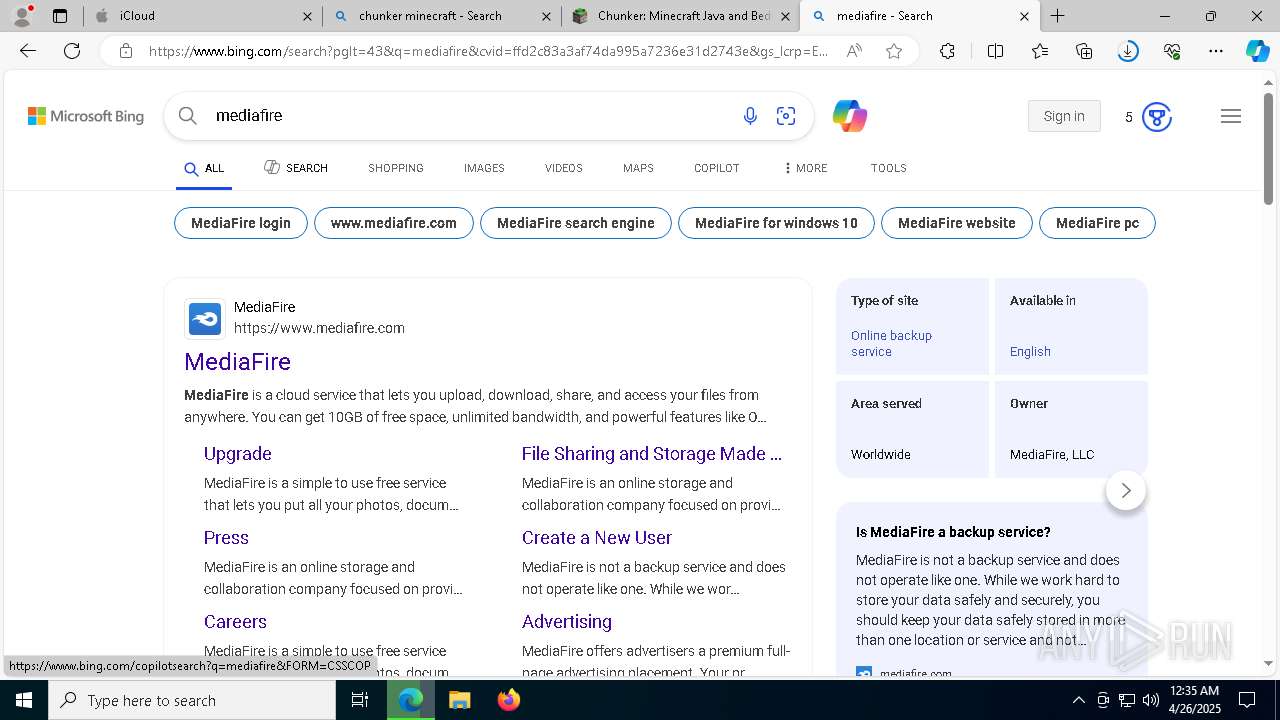This screenshot has height=720, width=1280.
Task: Click MediaFire pc suggestion chip
Action: (x=1098, y=223)
